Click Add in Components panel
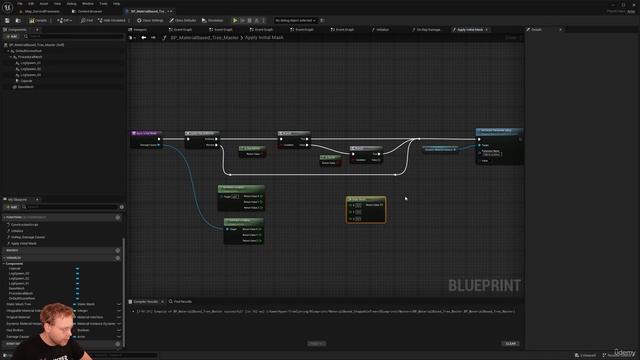Image resolution: width=640 pixels, height=360 pixels. point(11,36)
